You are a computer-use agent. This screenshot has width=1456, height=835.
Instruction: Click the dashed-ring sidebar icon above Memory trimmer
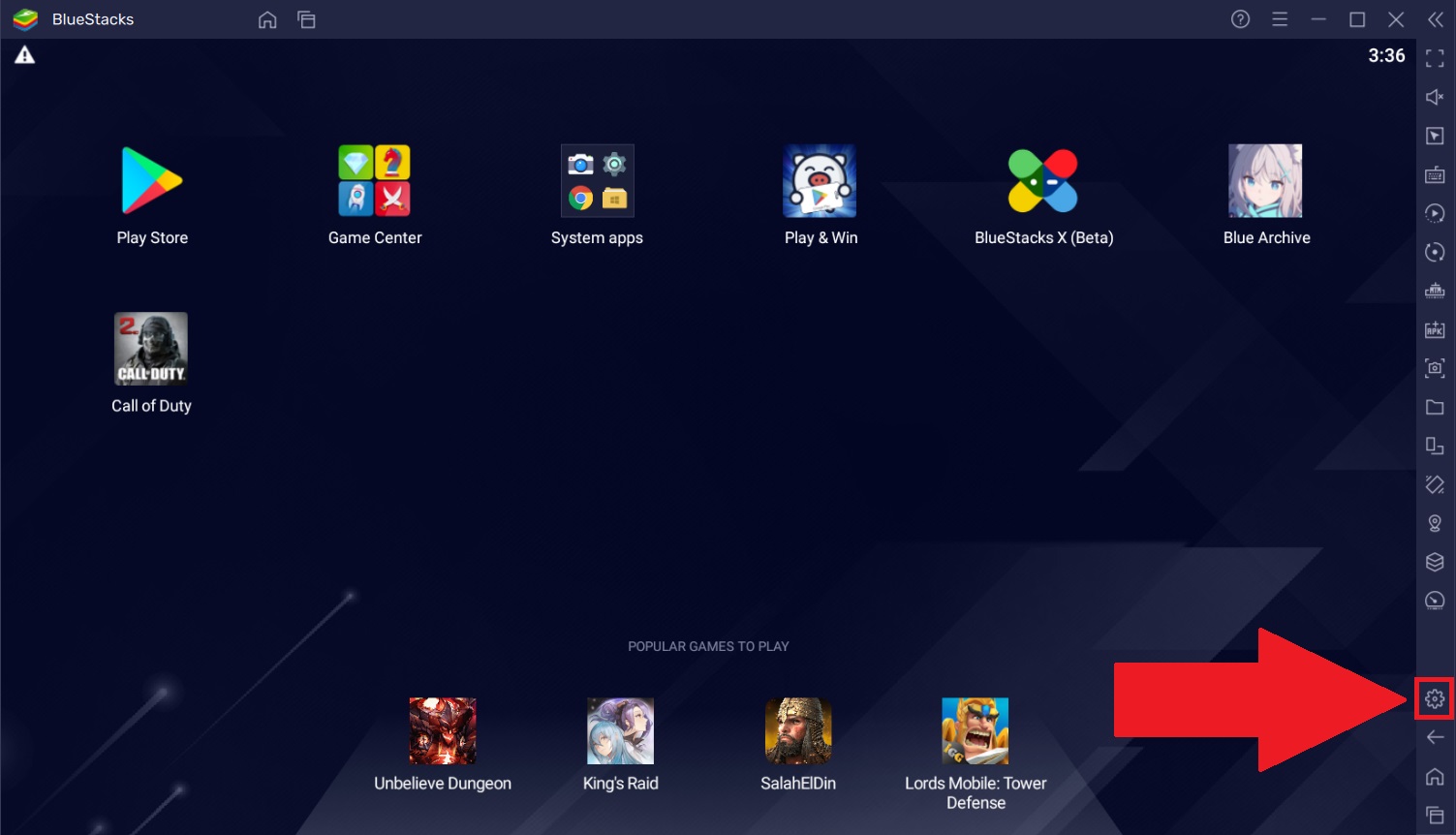(x=1435, y=252)
